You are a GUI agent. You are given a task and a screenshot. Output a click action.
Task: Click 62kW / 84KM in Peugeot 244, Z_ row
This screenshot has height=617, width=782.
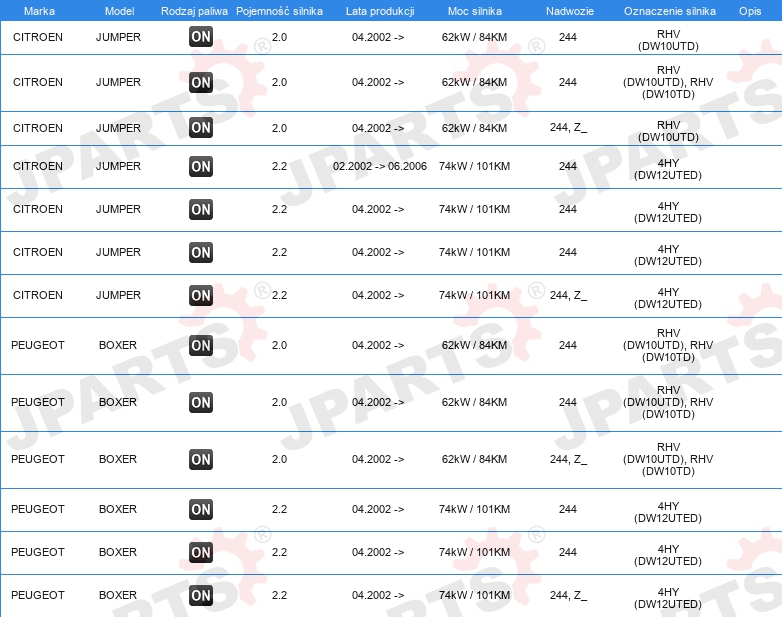tap(474, 459)
